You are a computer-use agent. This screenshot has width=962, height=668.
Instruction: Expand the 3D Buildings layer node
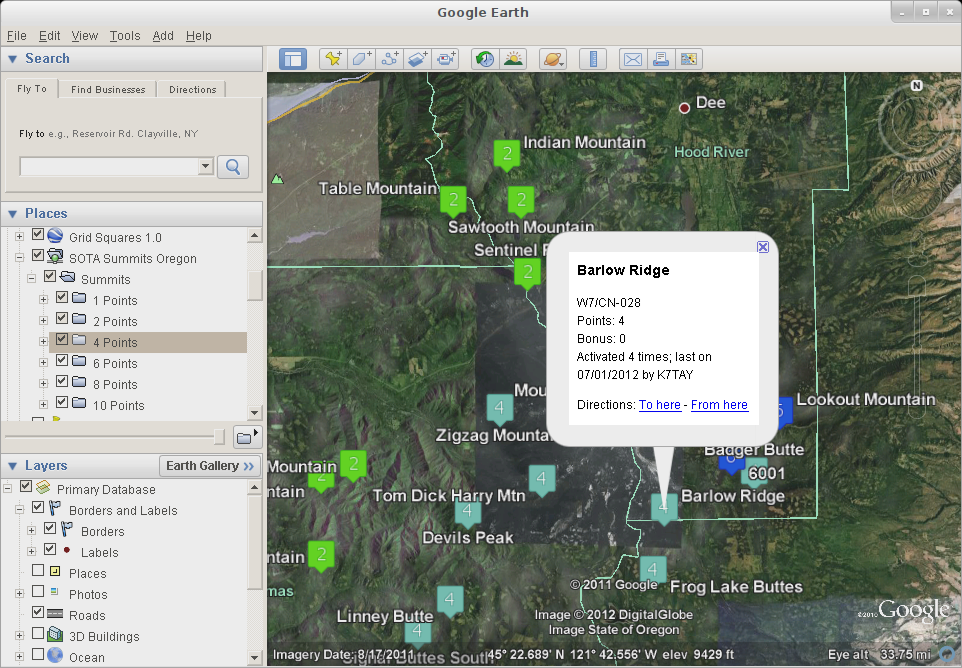20,635
